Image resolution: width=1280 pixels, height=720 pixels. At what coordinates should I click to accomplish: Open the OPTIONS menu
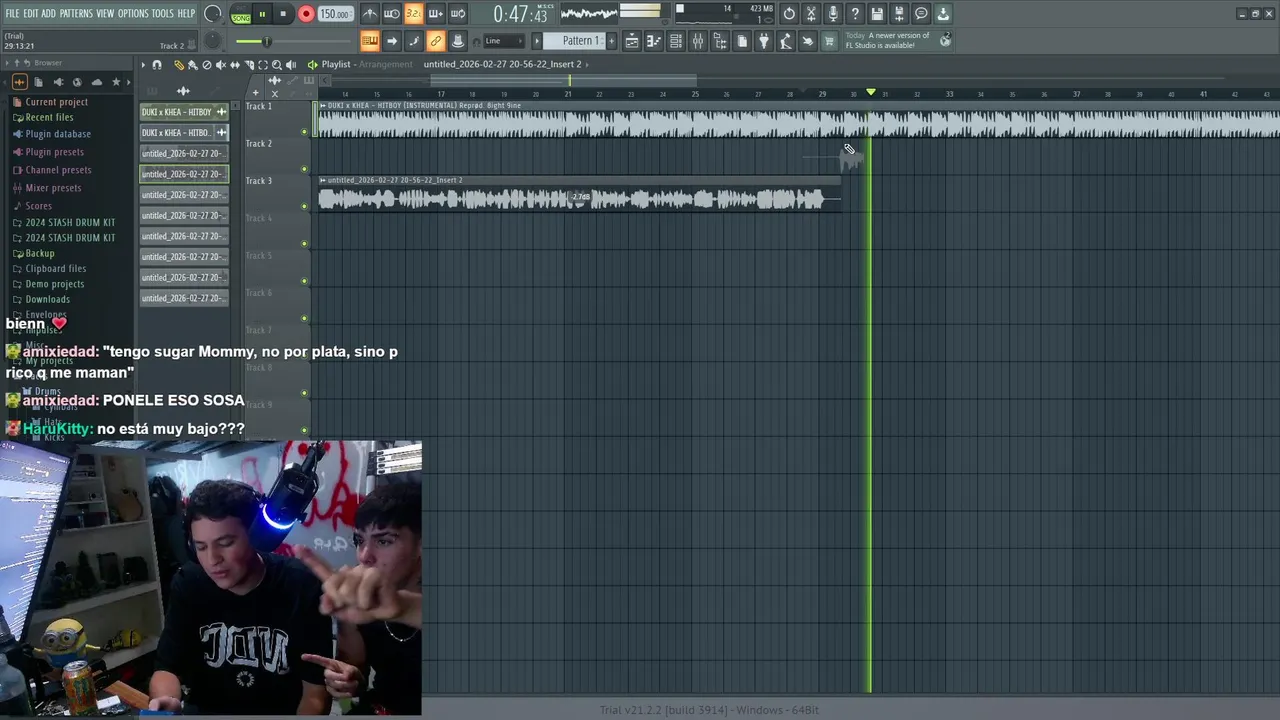click(x=133, y=14)
